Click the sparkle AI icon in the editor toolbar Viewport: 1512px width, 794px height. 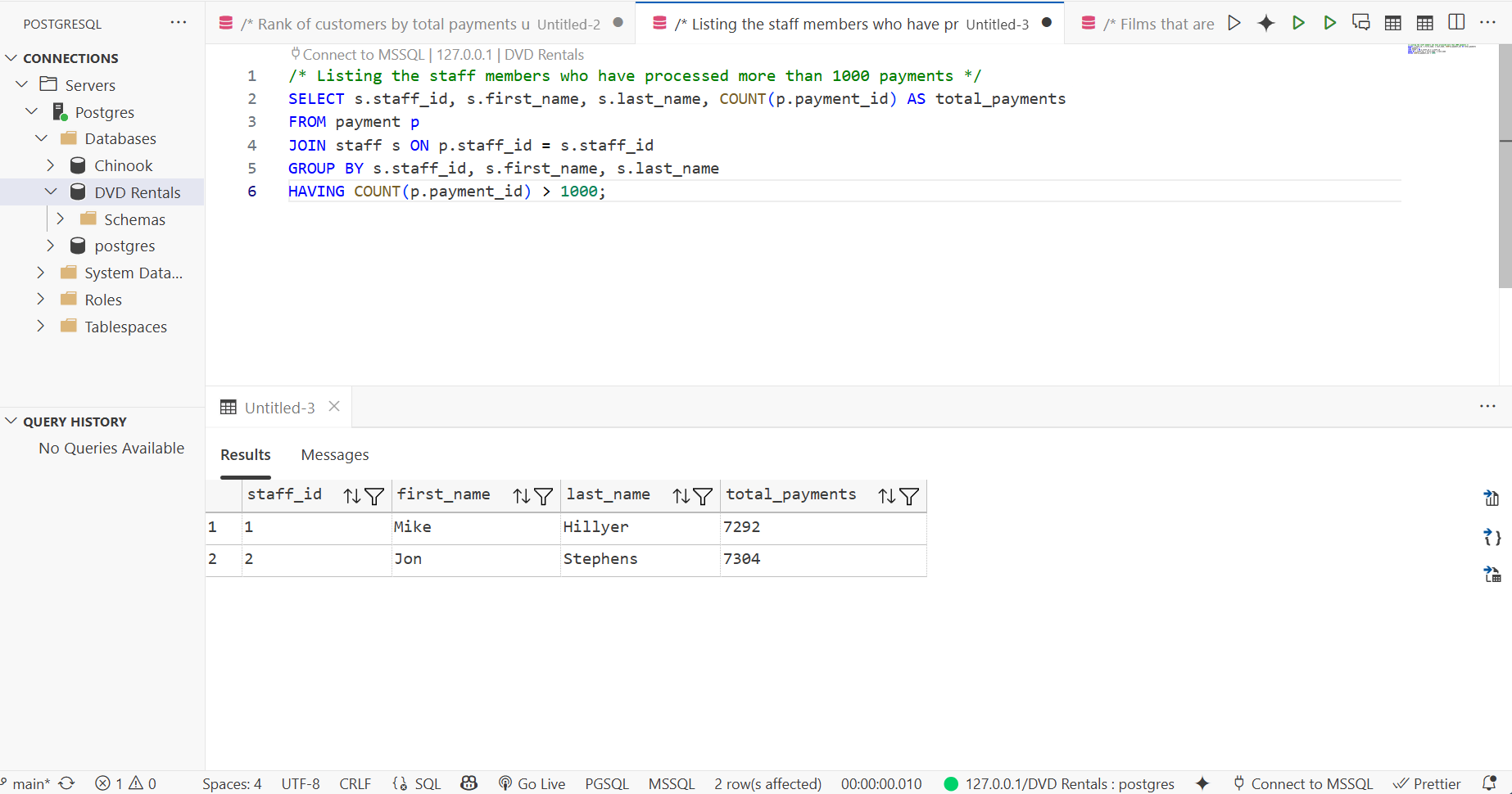click(x=1266, y=23)
